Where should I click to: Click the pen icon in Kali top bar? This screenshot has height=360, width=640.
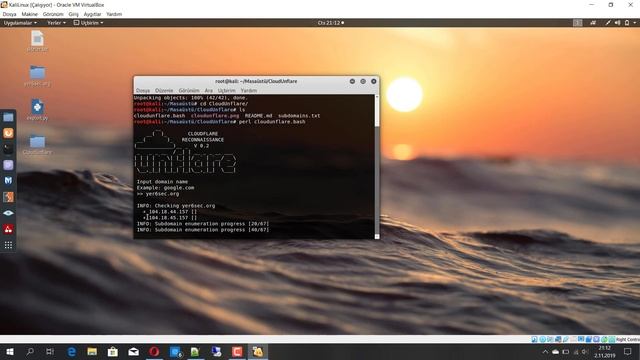pos(608,23)
